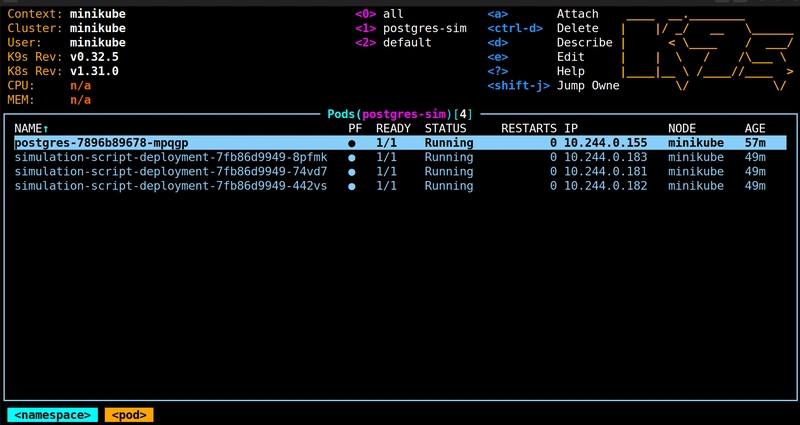
Task: Click the User value minikube
Action: tap(98, 43)
